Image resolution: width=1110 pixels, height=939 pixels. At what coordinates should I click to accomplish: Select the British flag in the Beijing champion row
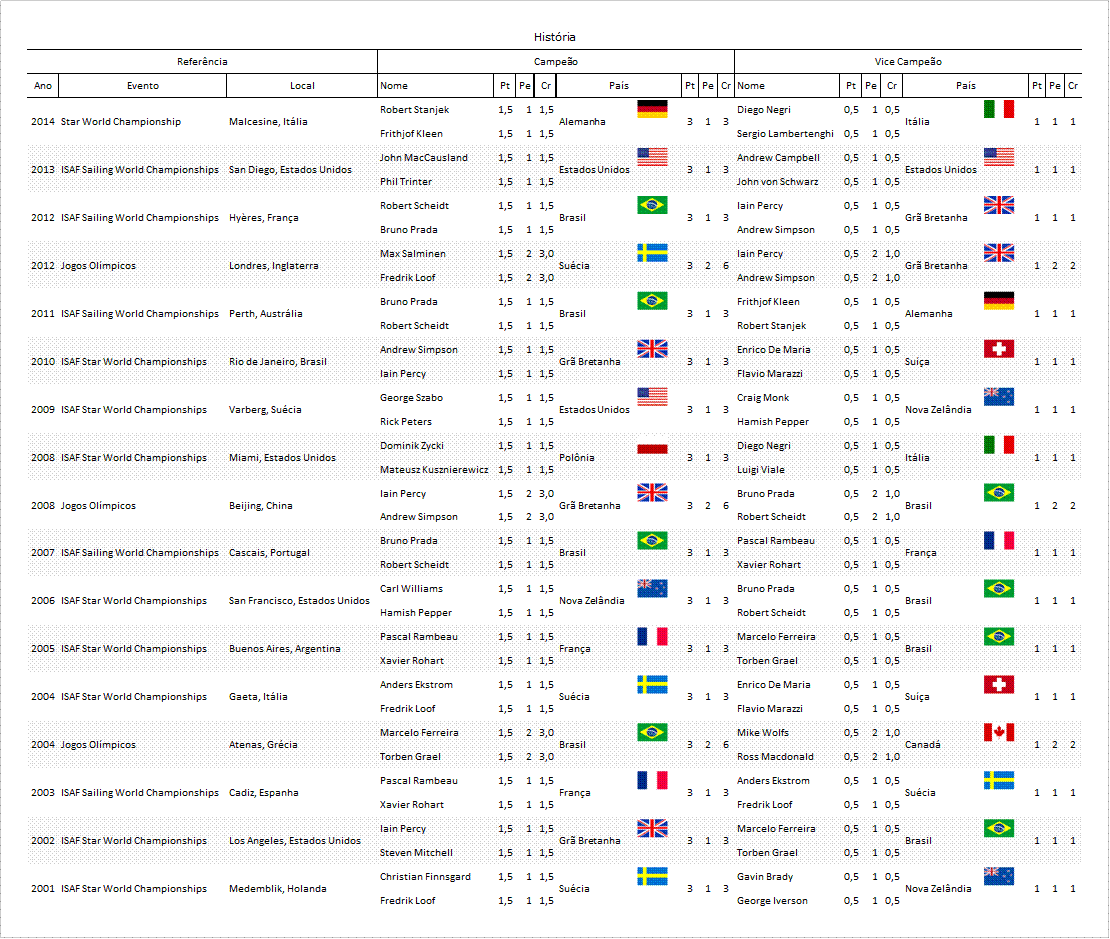pyautogui.click(x=652, y=493)
